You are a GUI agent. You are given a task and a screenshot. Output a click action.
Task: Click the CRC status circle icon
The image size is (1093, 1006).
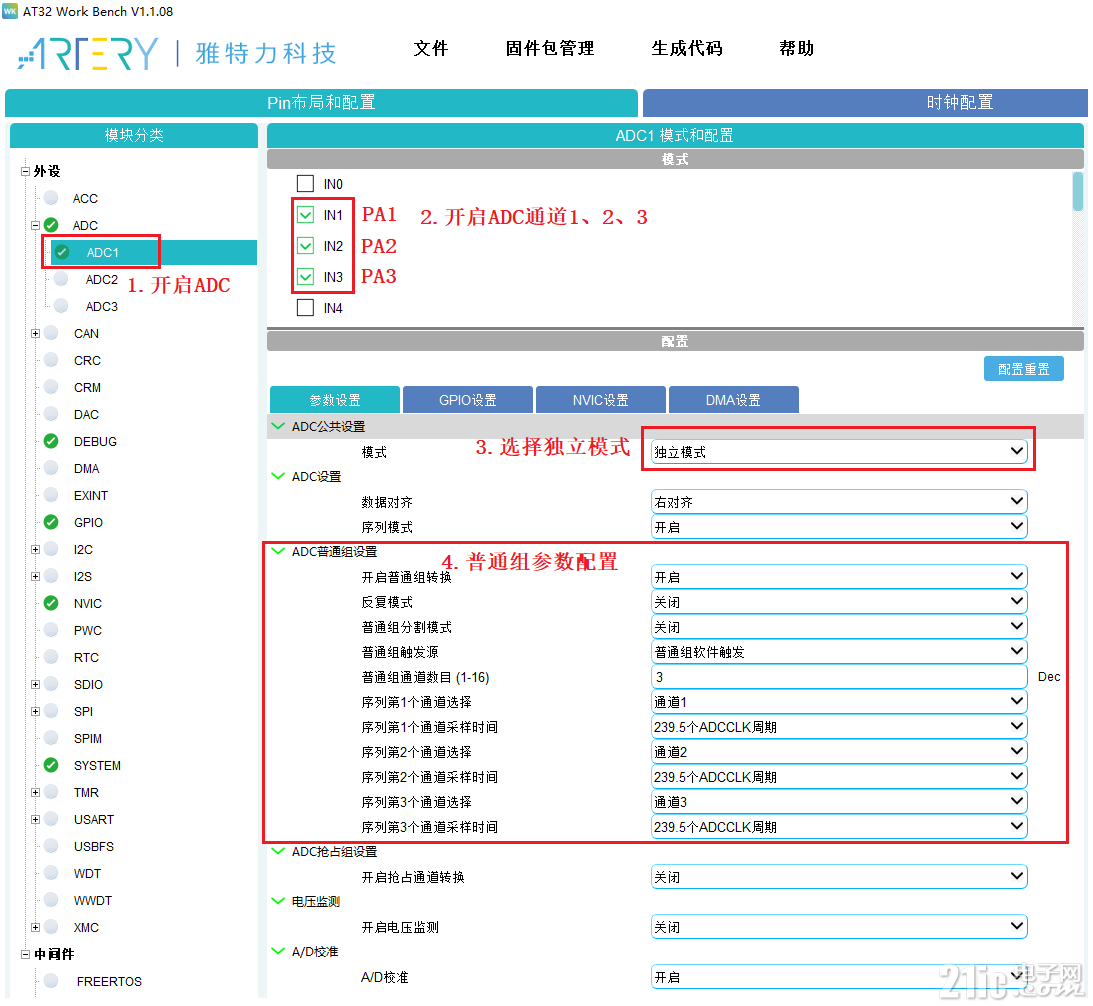pyautogui.click(x=51, y=360)
